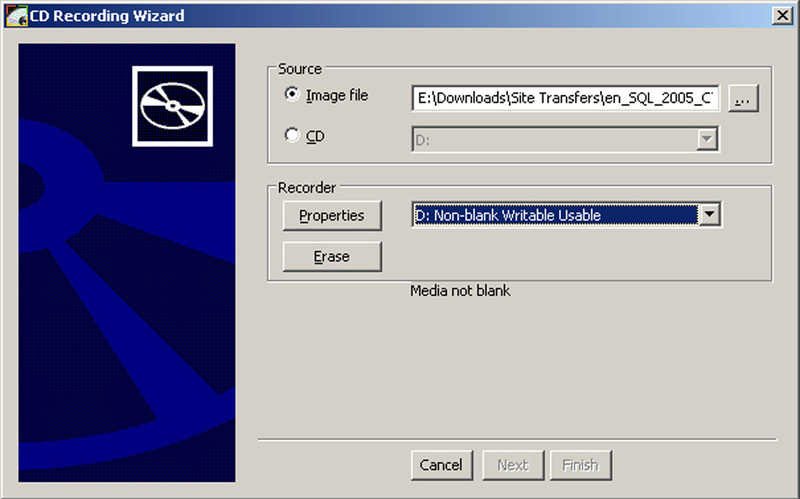This screenshot has height=499, width=800.
Task: Click the 'Media not blank' status text
Action: tap(460, 291)
